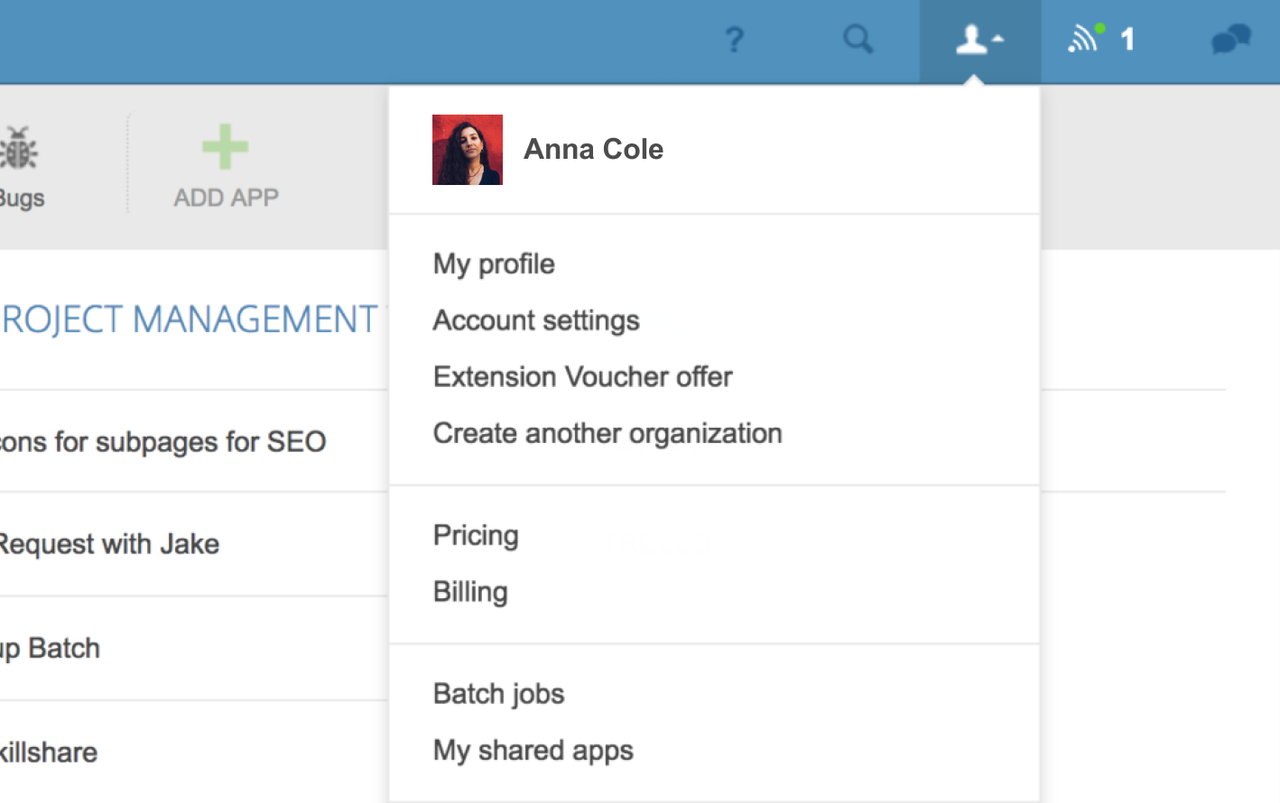
Task: Open Extension Voucher offer
Action: coord(582,377)
